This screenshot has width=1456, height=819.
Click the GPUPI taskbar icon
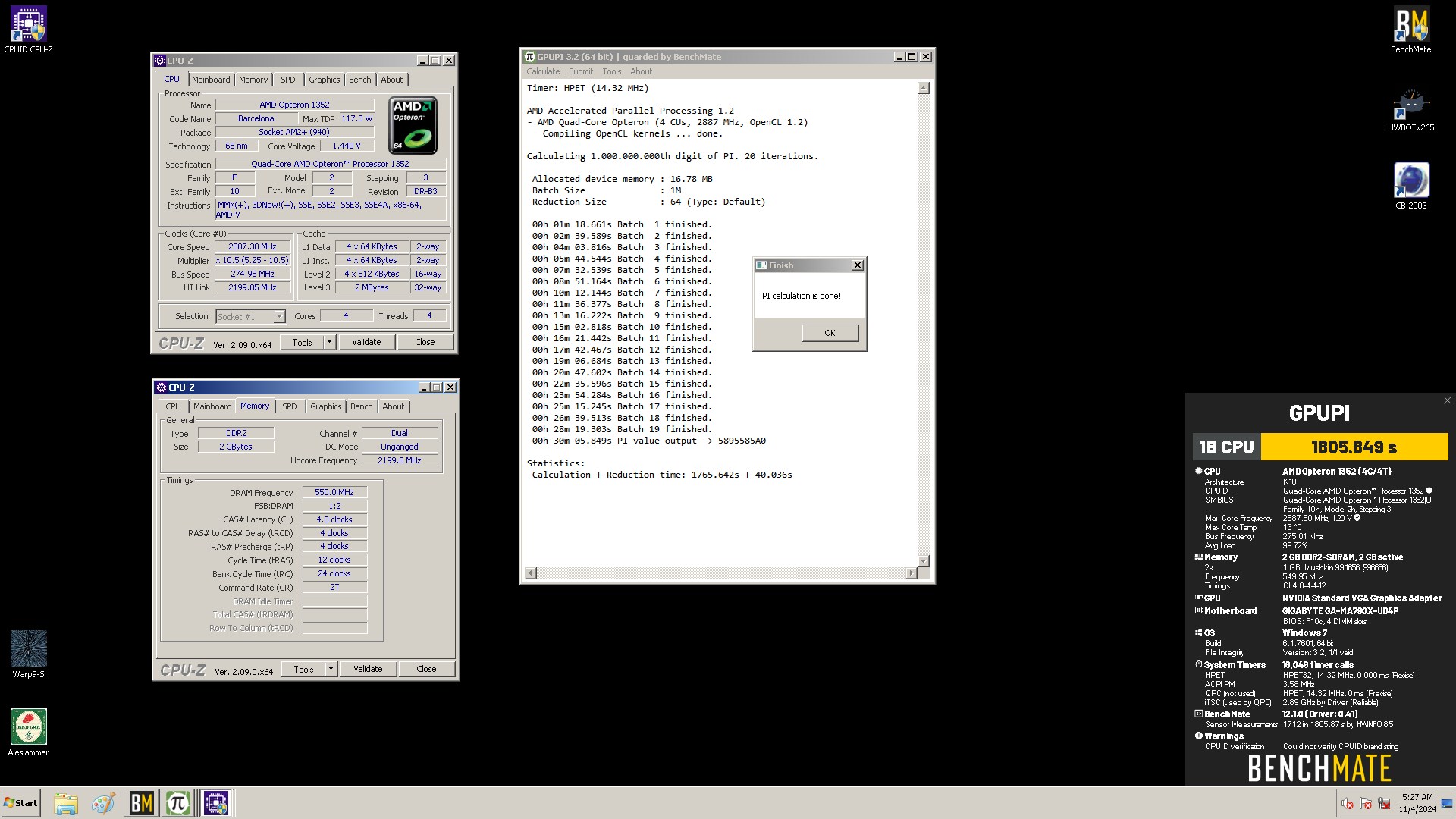177,803
